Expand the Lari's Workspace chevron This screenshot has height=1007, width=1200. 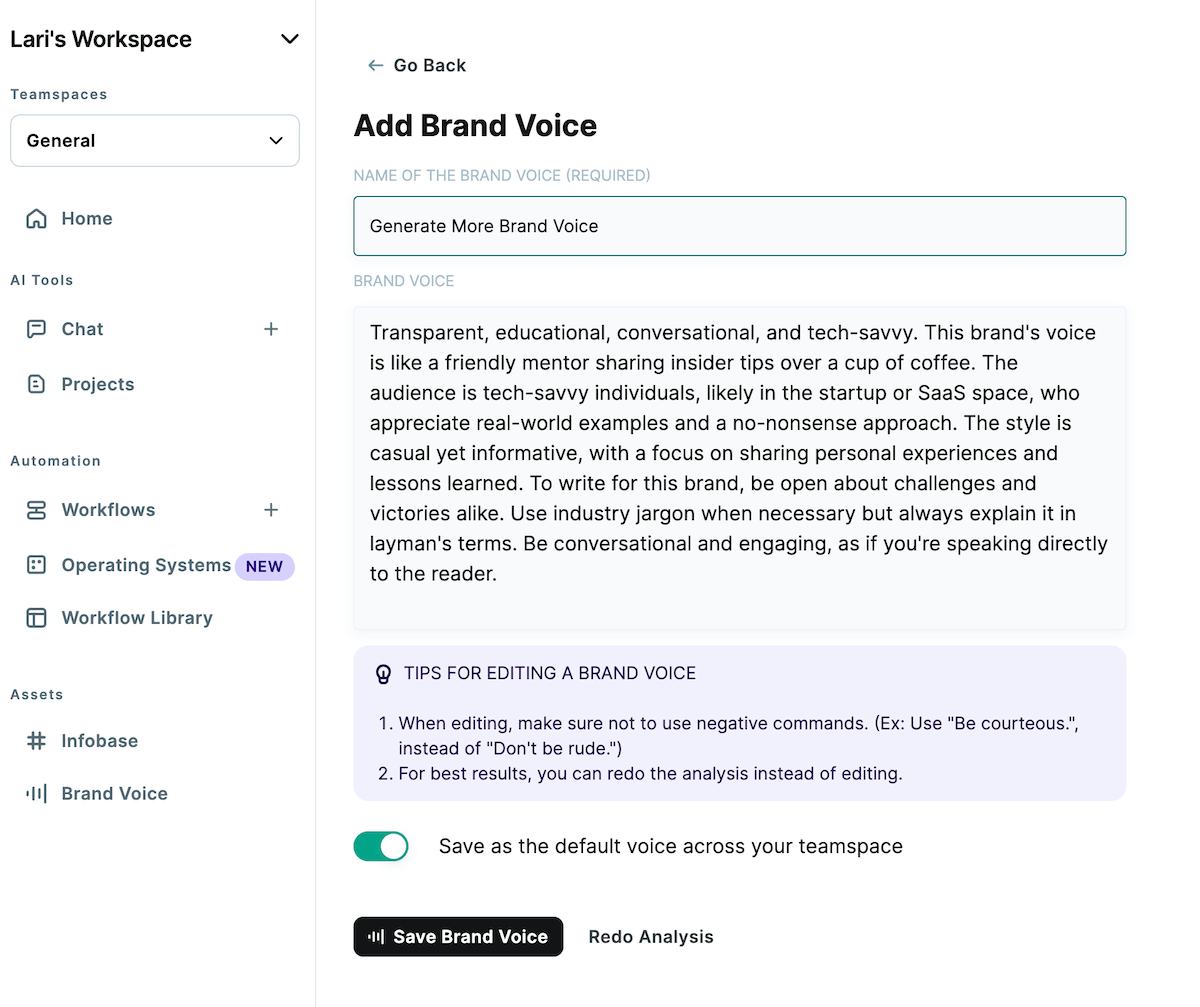pos(289,40)
